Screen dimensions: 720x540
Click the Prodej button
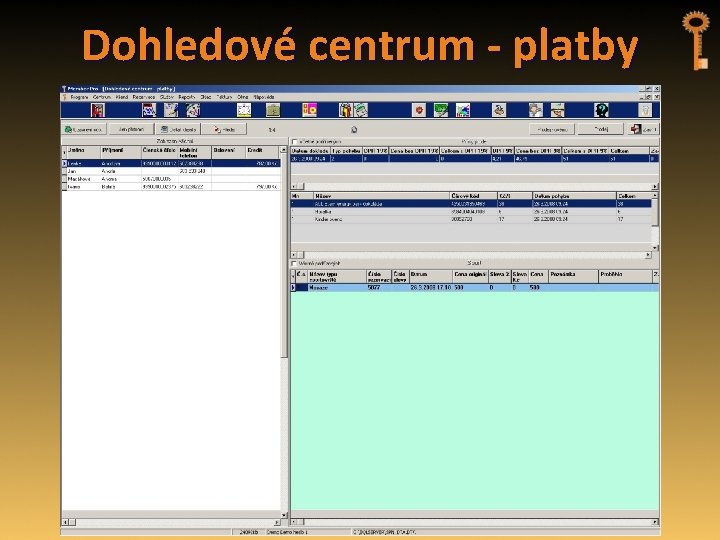(601, 129)
